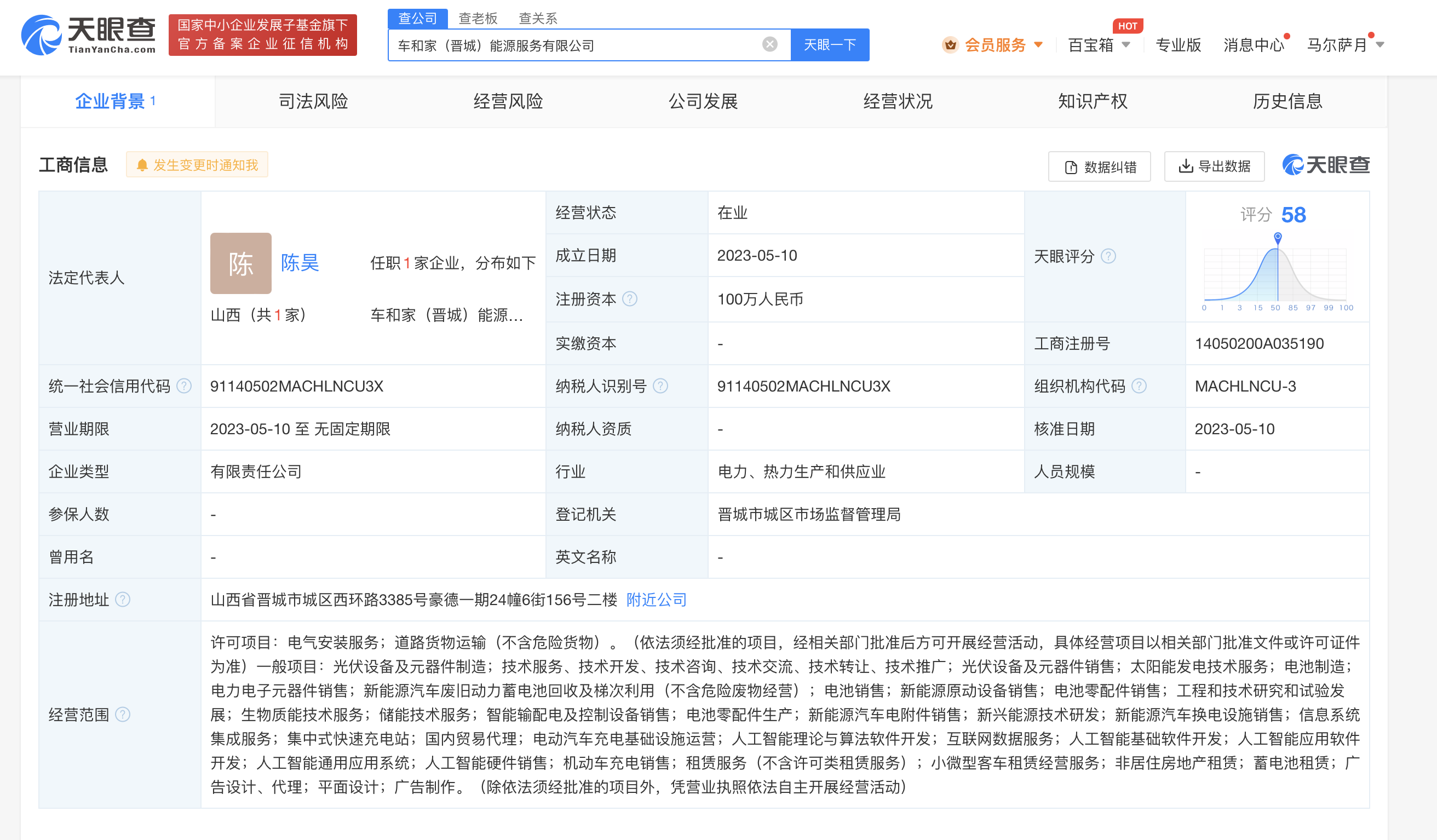Expand the 马尔萨月 user menu arrow

click(1380, 44)
